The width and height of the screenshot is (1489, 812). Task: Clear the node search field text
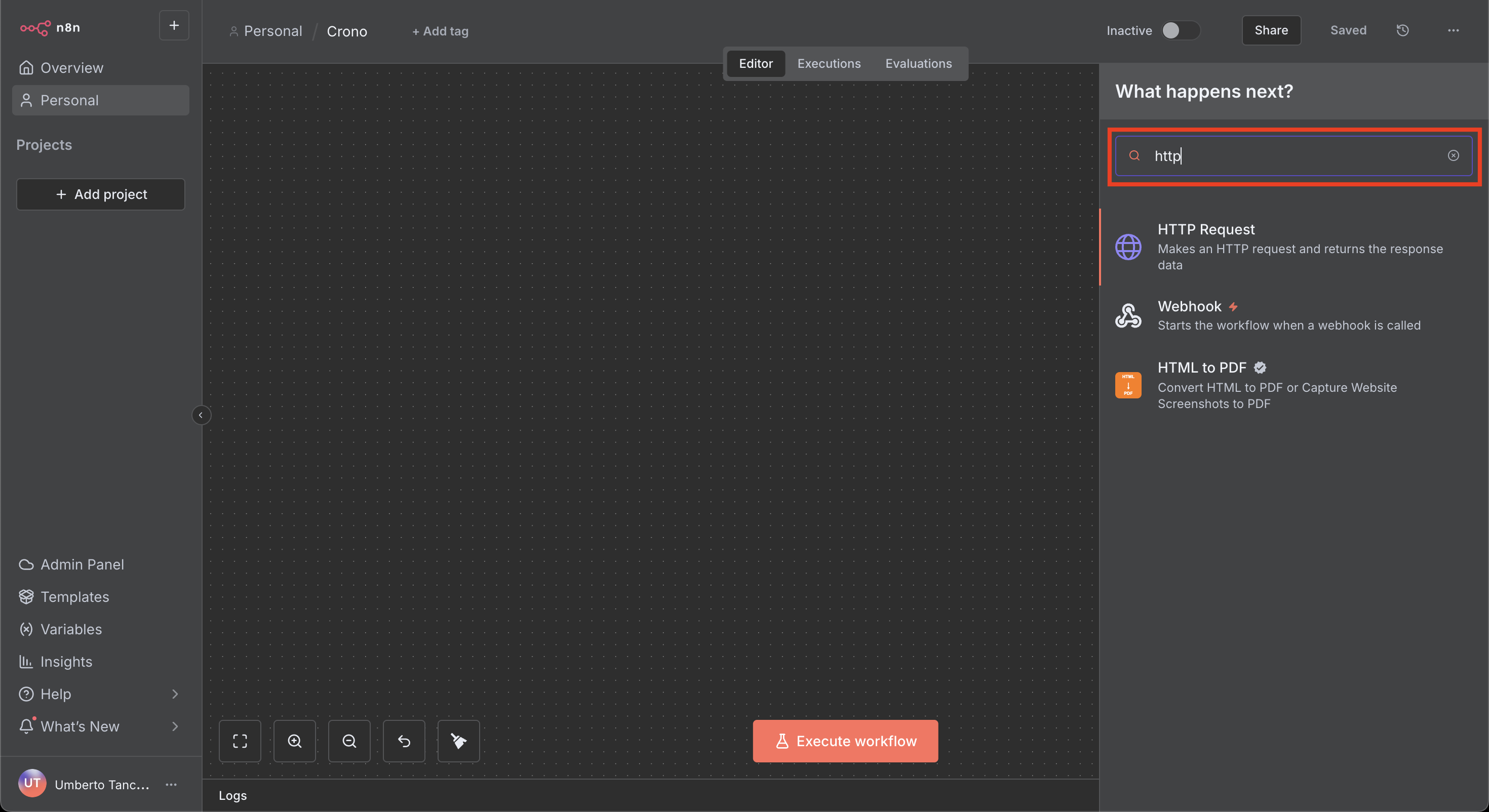pyautogui.click(x=1453, y=155)
